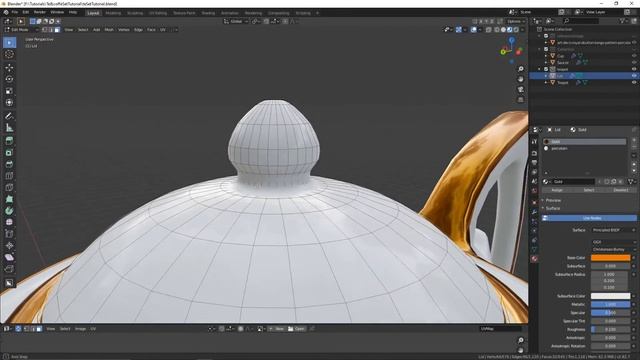Select the Shrink/Fatten tool
The height and width of the screenshot is (360, 640).
pos(9,246)
